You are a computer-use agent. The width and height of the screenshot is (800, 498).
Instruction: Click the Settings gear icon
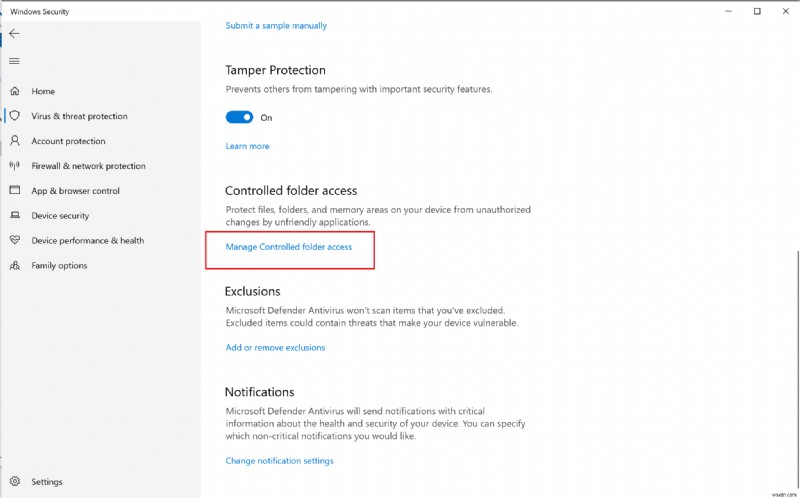[14, 481]
